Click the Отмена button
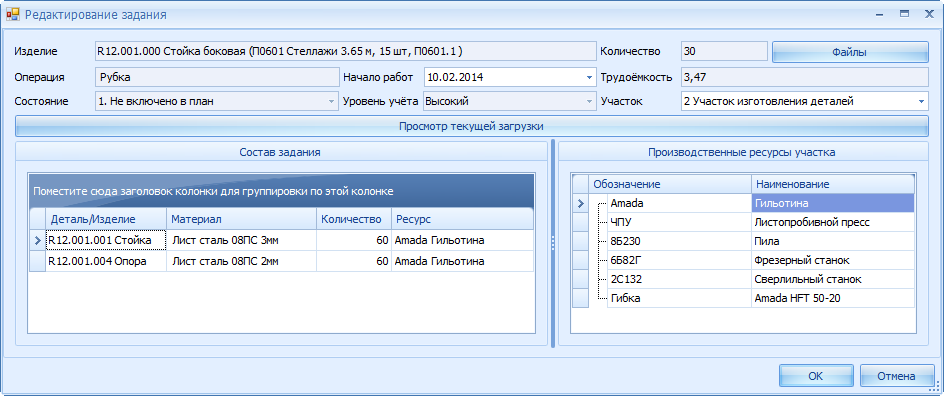Image resolution: width=944 pixels, height=396 pixels. [896, 376]
